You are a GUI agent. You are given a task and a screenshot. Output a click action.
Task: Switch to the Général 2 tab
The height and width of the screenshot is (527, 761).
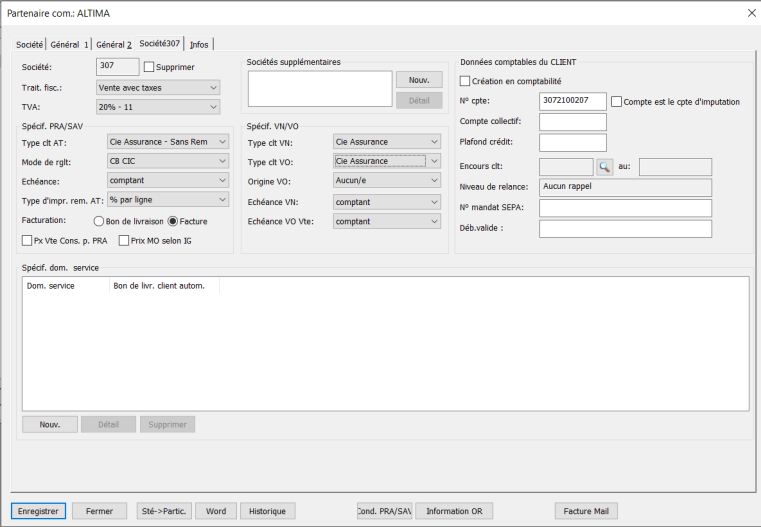pyautogui.click(x=114, y=45)
